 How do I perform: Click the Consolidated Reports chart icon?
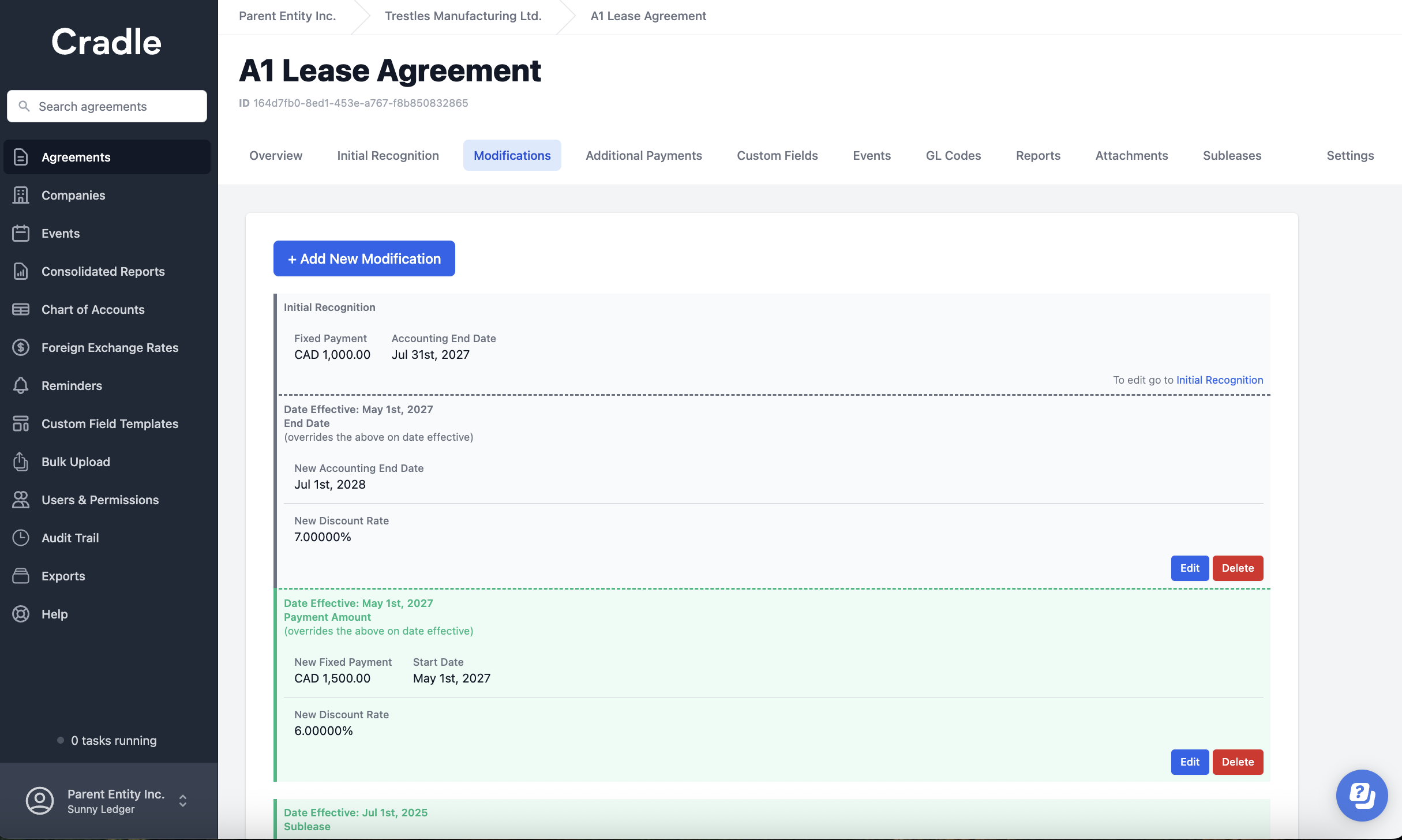point(21,271)
